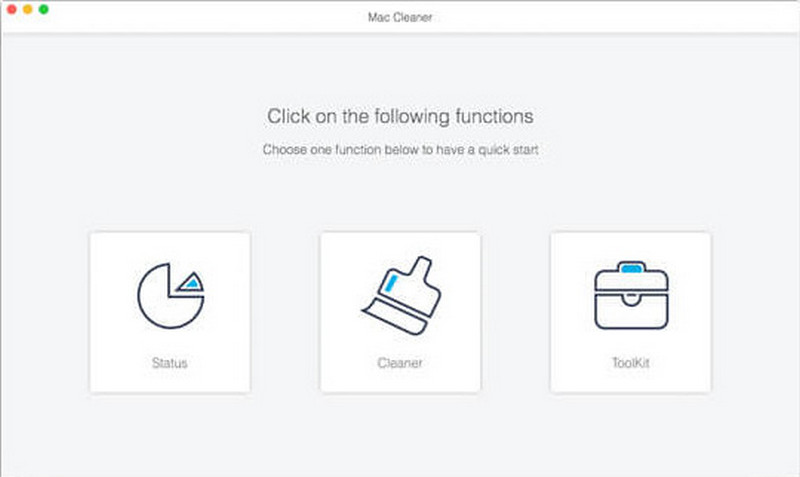Screen dimensions: 800x477
Task: Click the "Click on the following functions" heading
Action: (x=400, y=116)
